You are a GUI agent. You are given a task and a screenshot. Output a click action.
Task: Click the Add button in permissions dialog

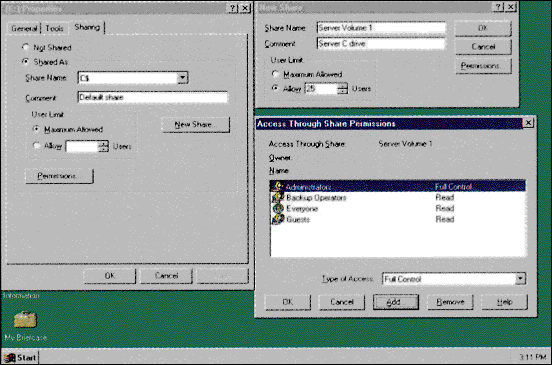point(396,302)
